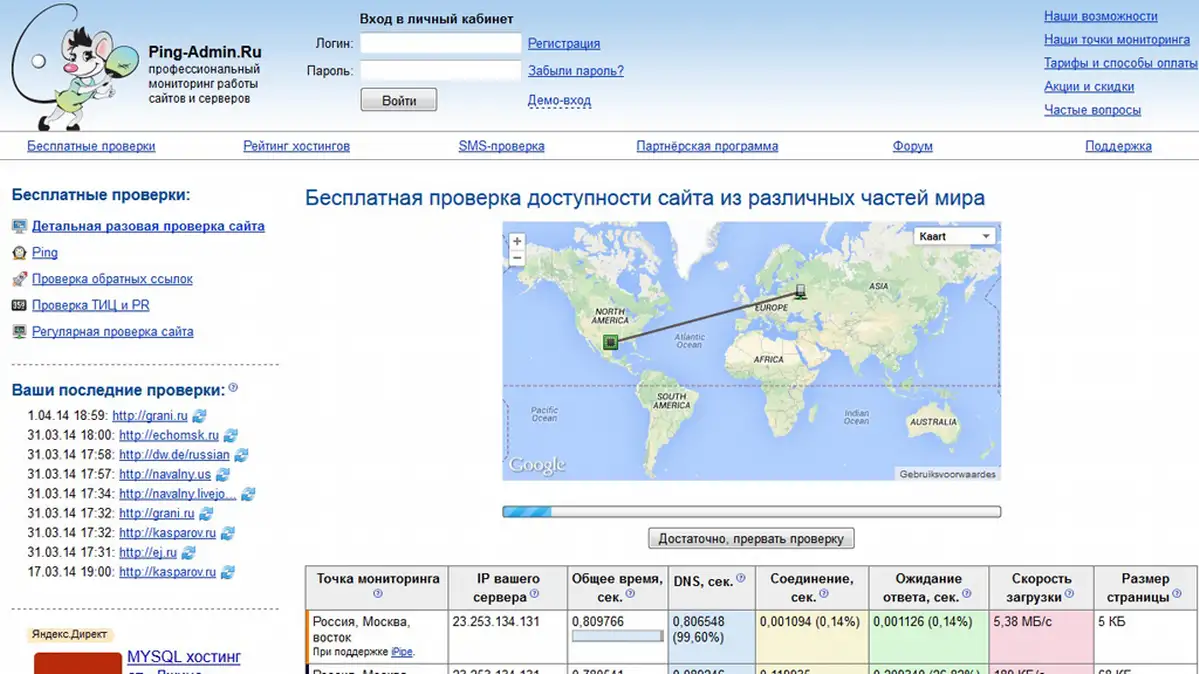Click 'Достаточно, прервать проверку' button
The height and width of the screenshot is (674, 1199).
751,539
